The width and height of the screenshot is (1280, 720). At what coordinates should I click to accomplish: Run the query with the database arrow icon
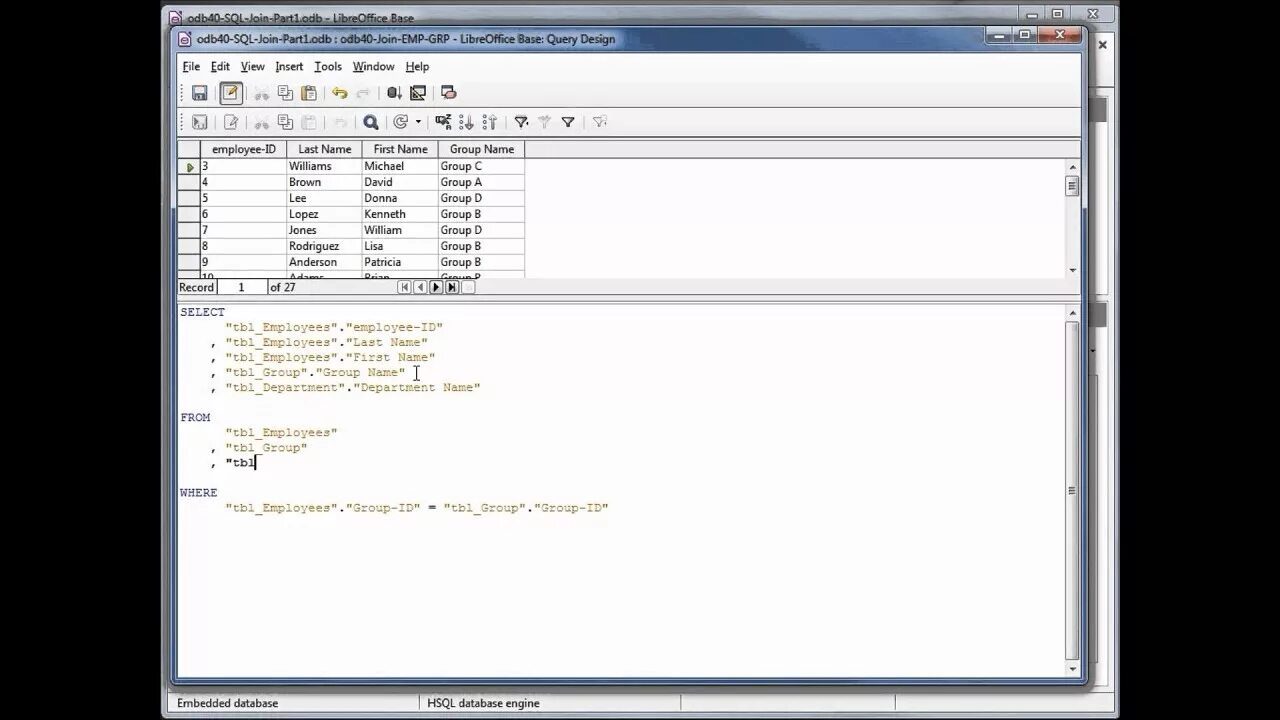click(394, 93)
